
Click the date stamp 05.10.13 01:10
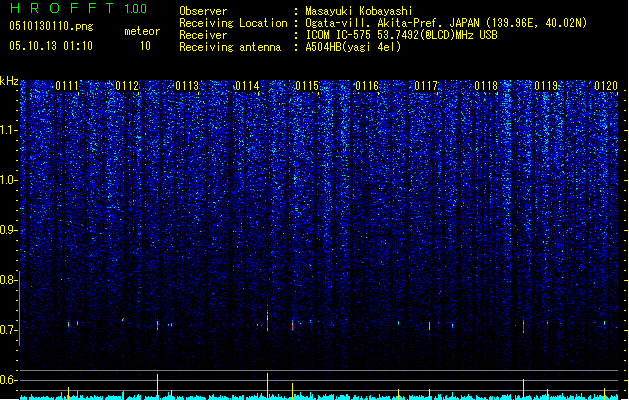pos(51,46)
